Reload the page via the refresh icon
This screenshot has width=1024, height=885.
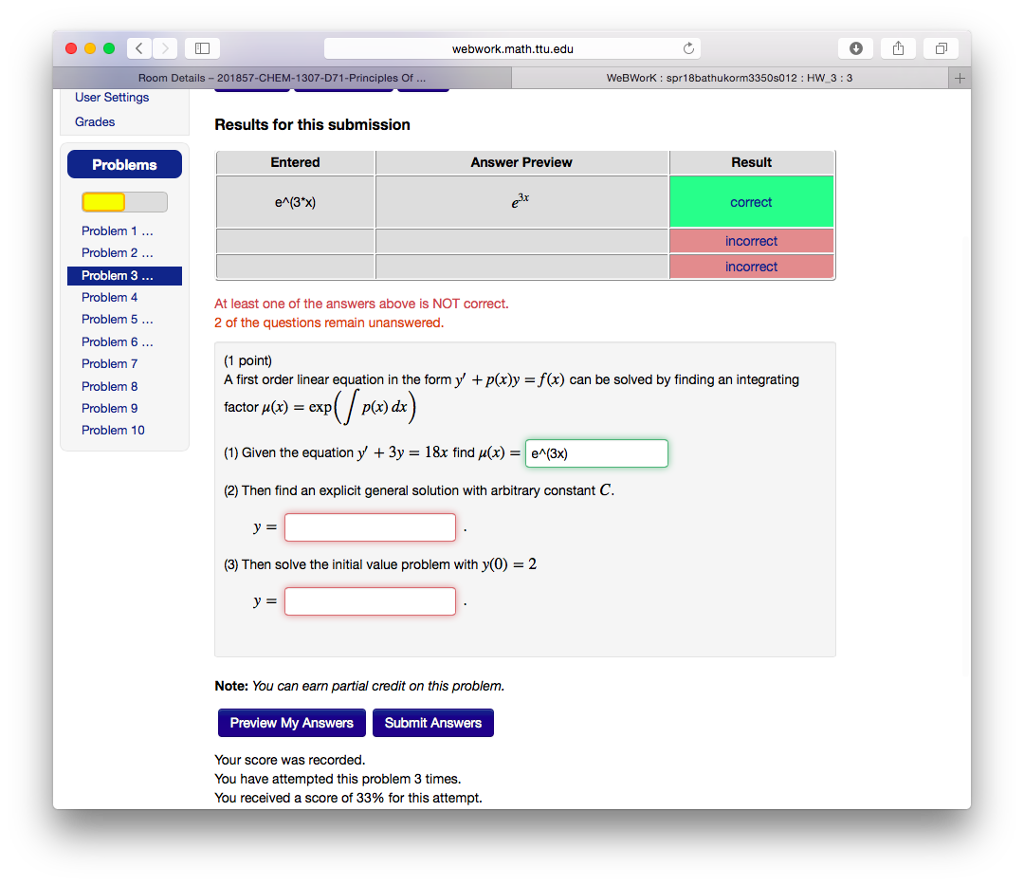point(688,47)
